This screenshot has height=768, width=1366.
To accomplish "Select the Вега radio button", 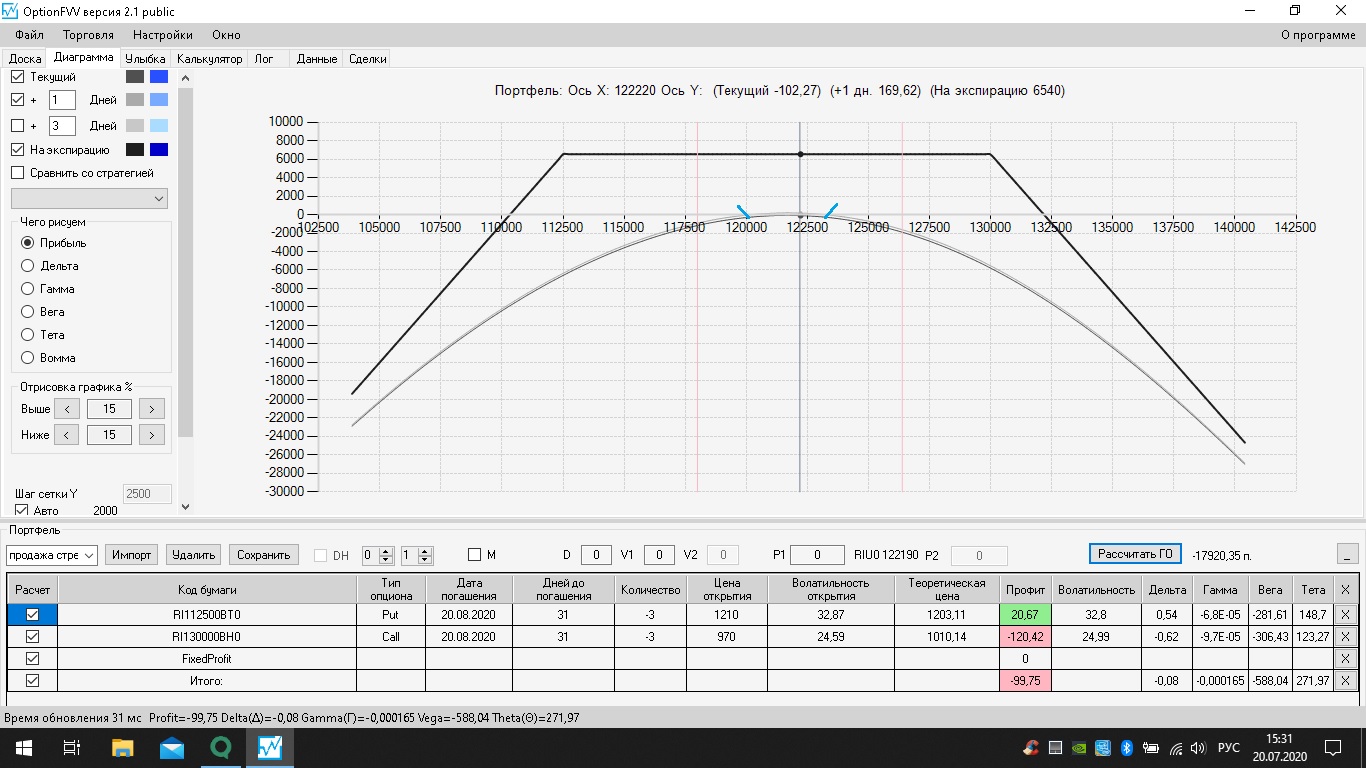I will pyautogui.click(x=28, y=312).
